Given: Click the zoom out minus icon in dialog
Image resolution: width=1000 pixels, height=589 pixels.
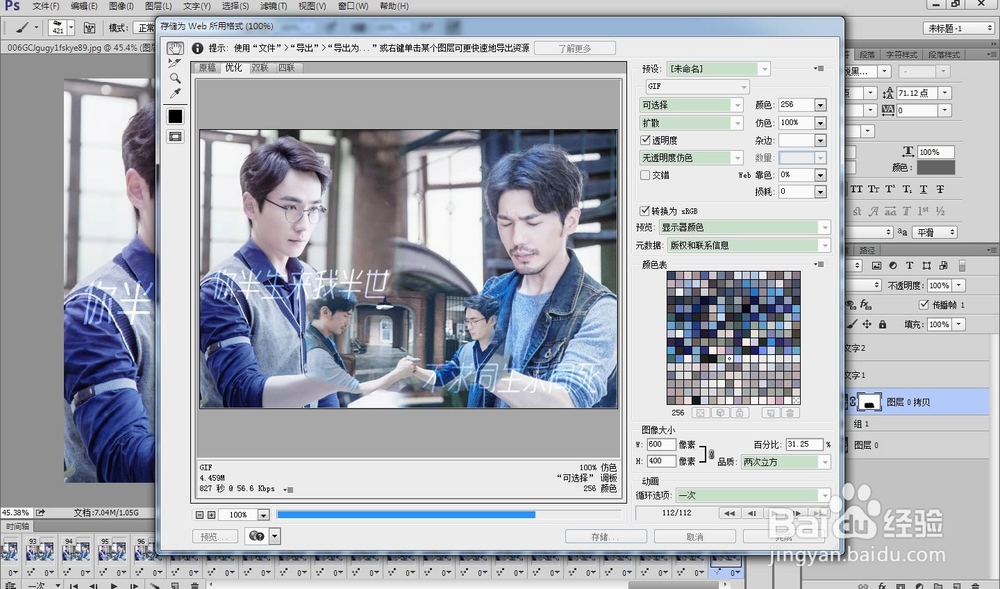Looking at the screenshot, I should point(200,514).
